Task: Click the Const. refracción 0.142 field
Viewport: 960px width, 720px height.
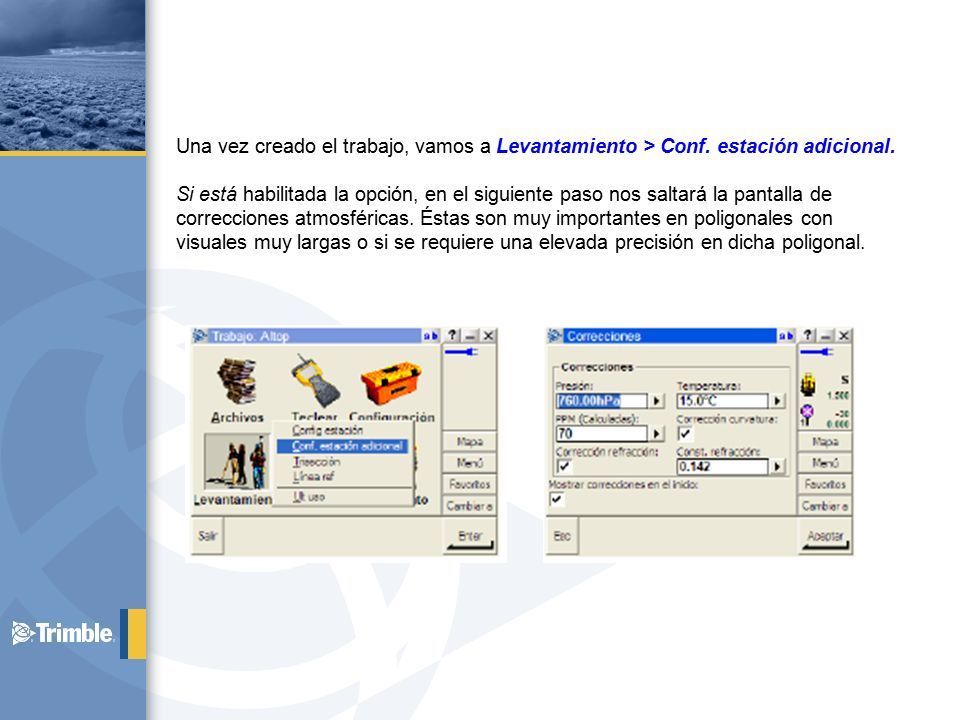Action: pos(722,467)
